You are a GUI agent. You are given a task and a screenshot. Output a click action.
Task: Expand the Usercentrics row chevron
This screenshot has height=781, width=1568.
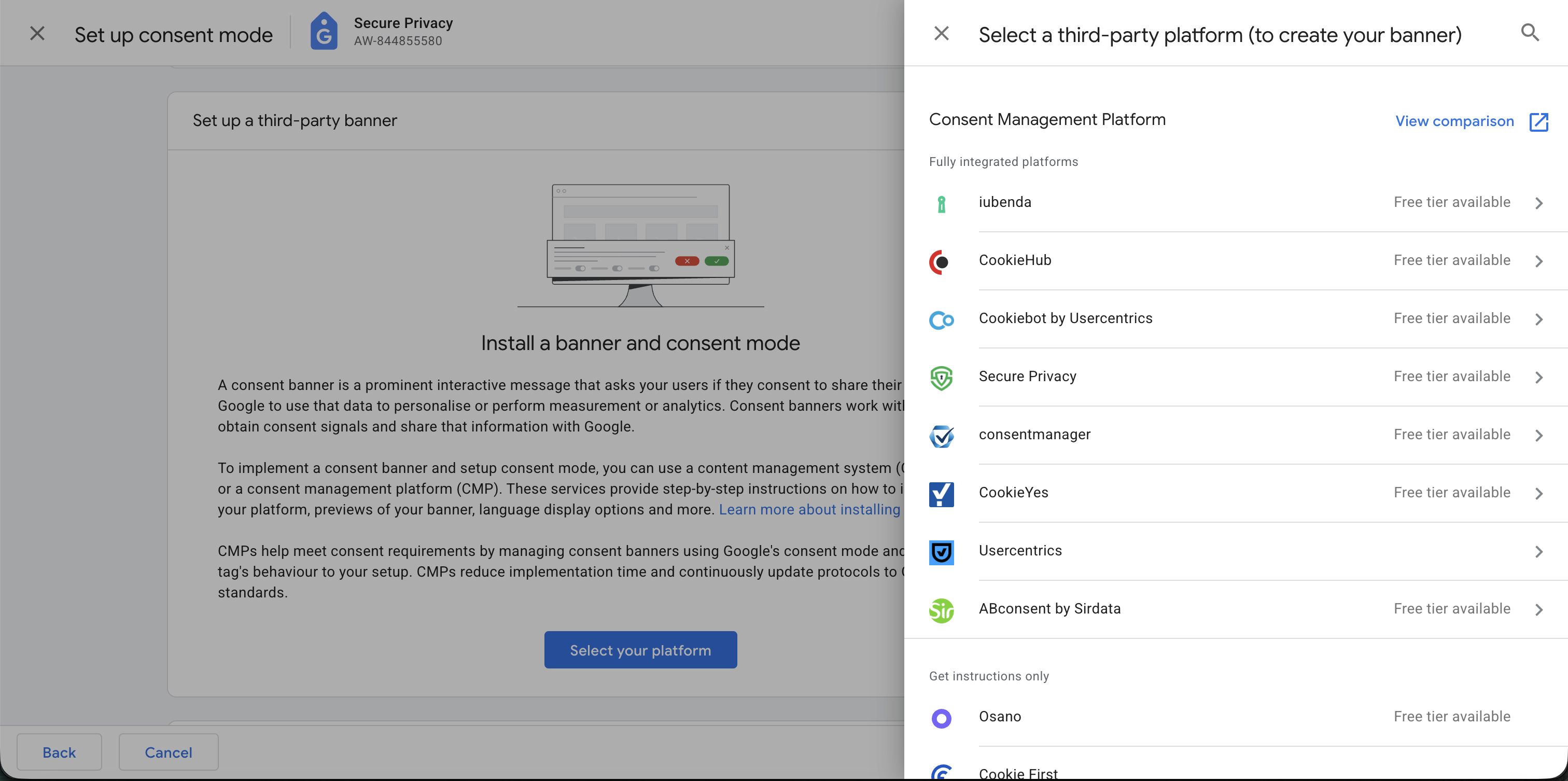pyautogui.click(x=1539, y=552)
